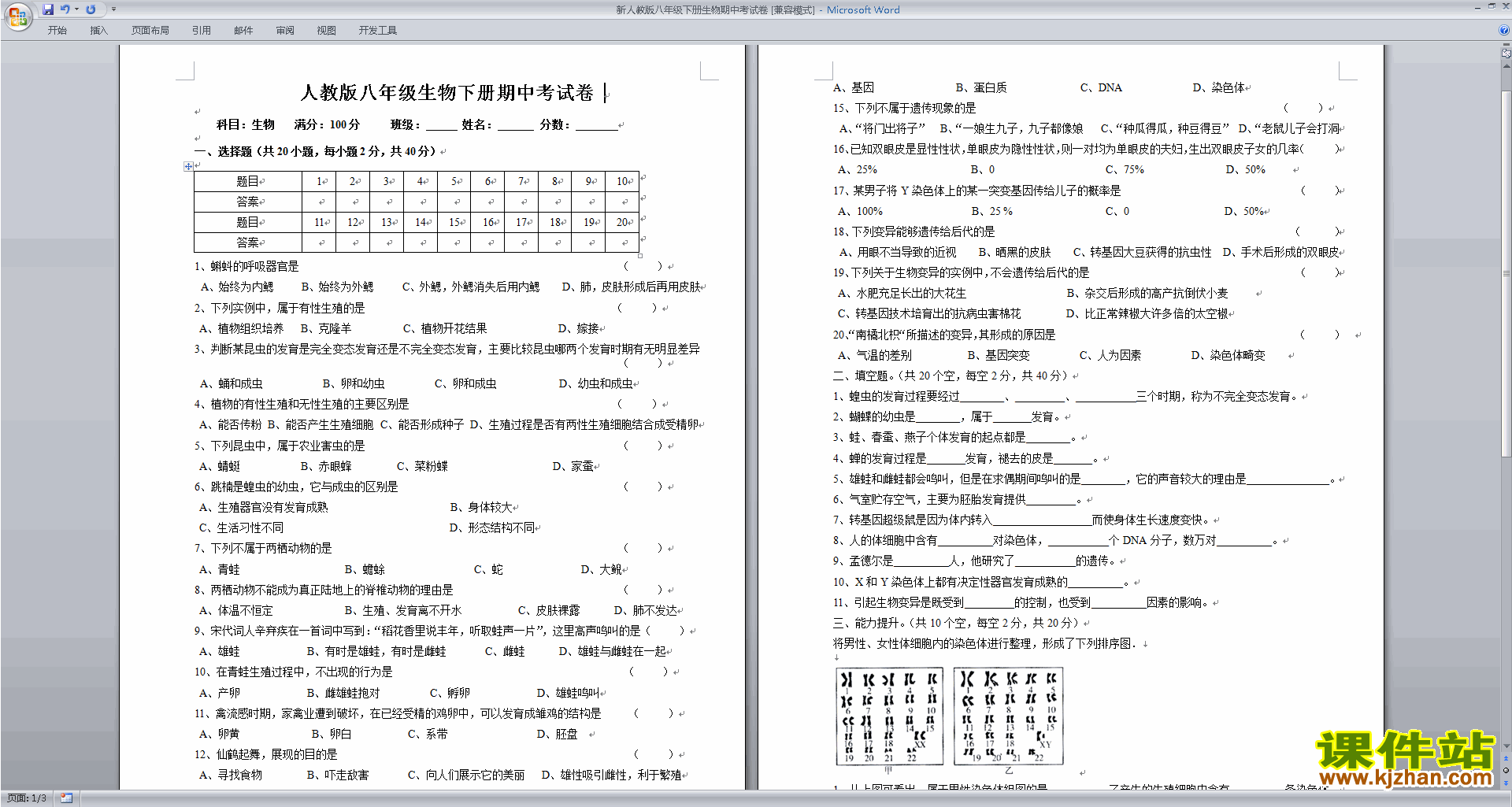Image resolution: width=1512 pixels, height=807 pixels.
Task: Click the document title 人教版八年级生物下册期中考试卷
Action: (447, 93)
